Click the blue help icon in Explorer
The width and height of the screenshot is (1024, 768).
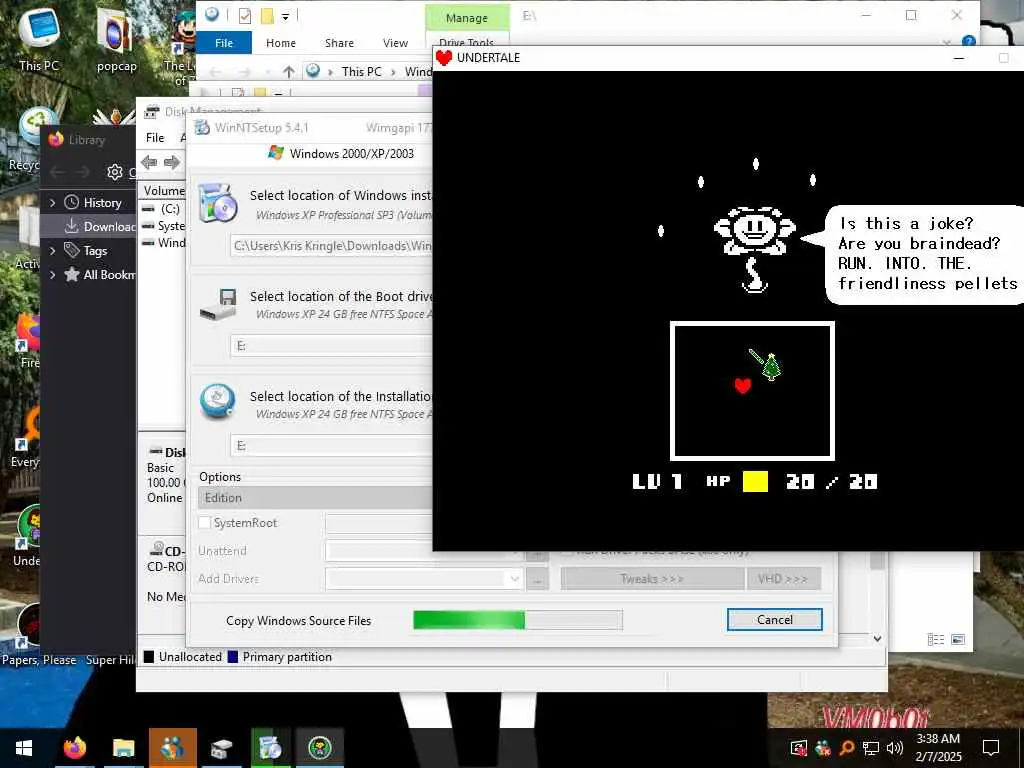point(968,41)
